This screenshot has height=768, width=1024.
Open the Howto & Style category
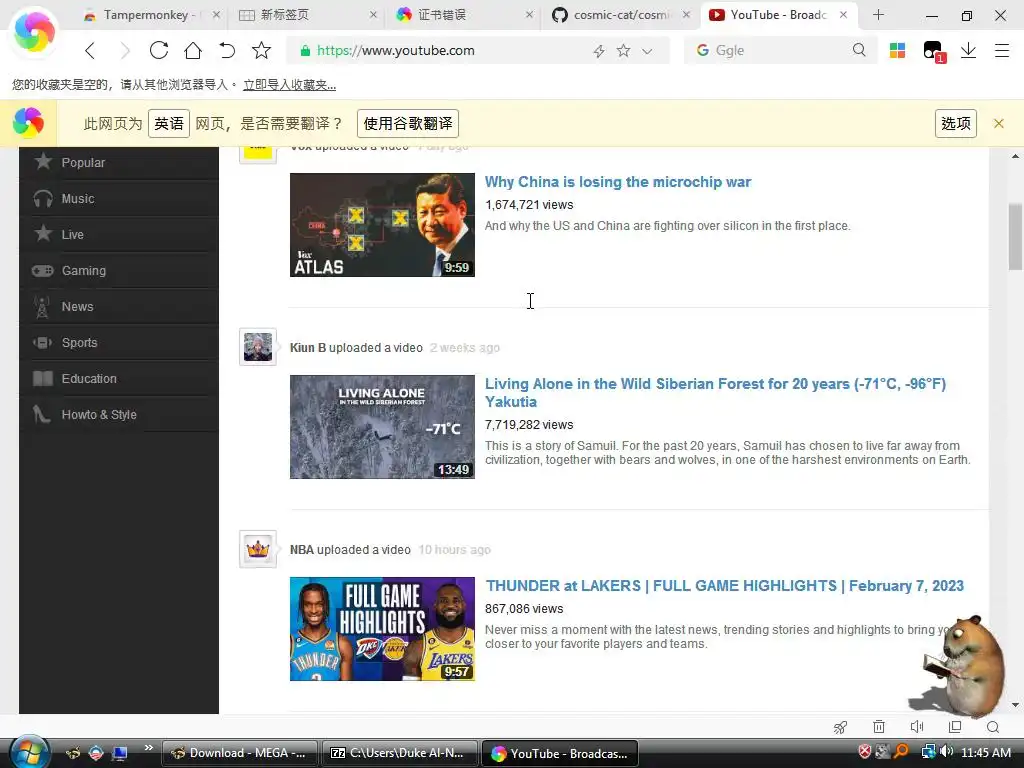(x=119, y=414)
